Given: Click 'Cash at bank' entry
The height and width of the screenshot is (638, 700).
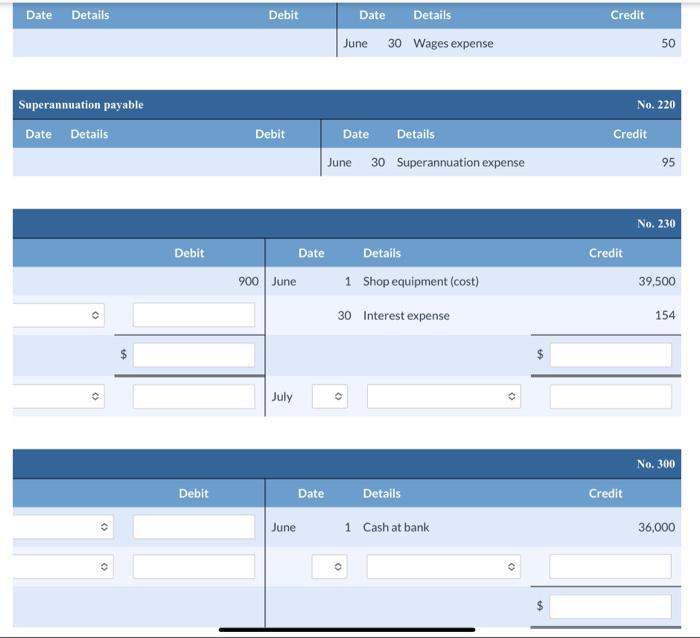Looking at the screenshot, I should pos(396,527).
